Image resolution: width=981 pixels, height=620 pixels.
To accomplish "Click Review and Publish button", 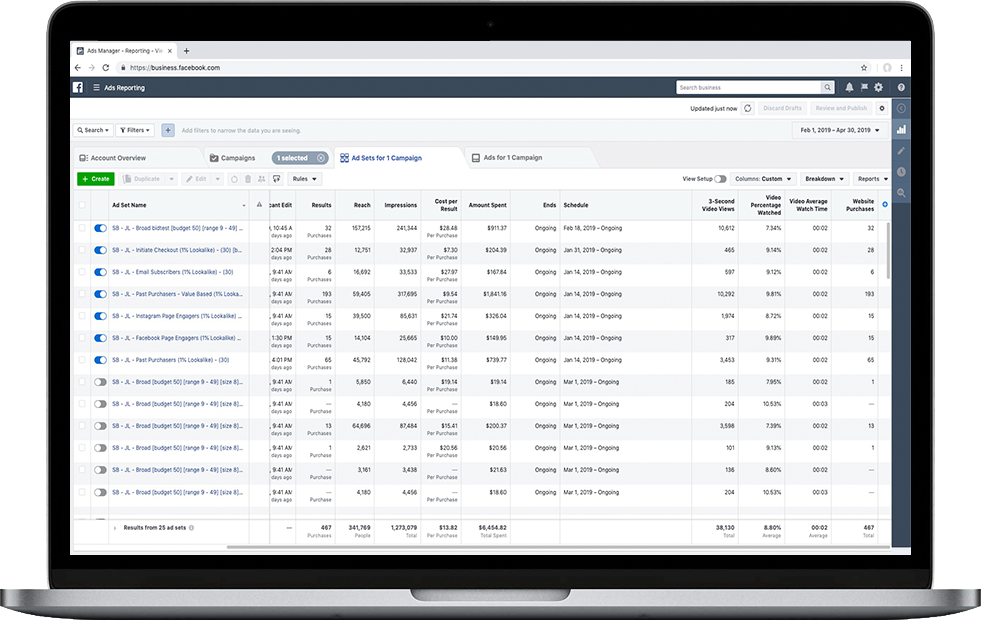I will [x=841, y=108].
